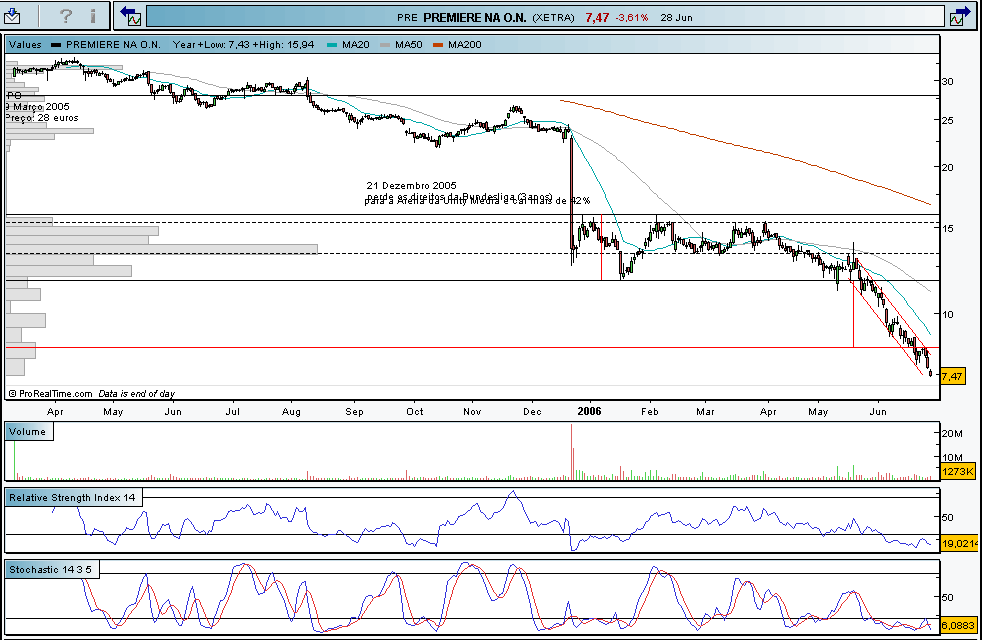Open the Values panel label
Screen dimensions: 982x640
click(25, 45)
